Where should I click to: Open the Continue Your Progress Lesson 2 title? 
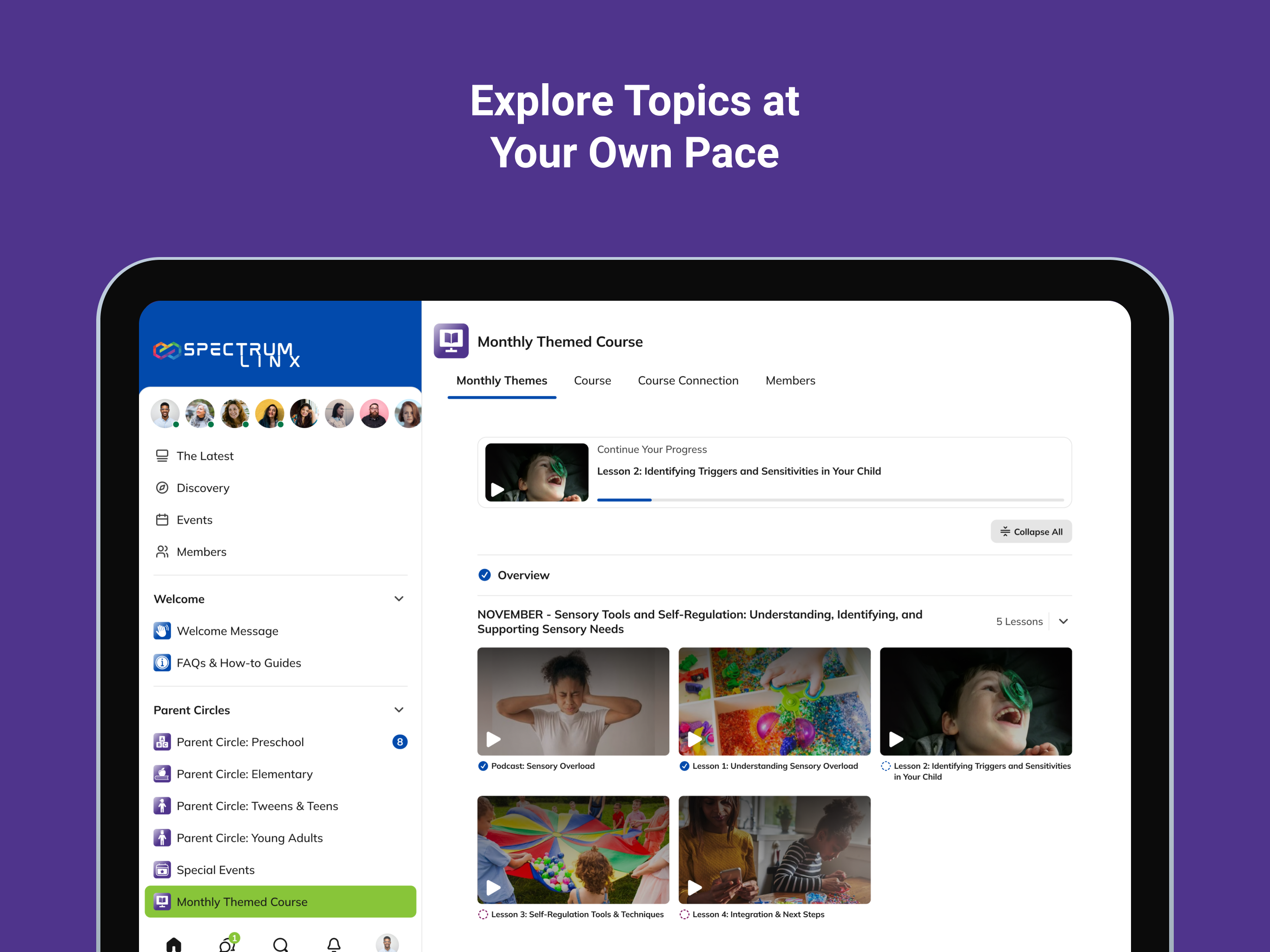click(x=739, y=471)
